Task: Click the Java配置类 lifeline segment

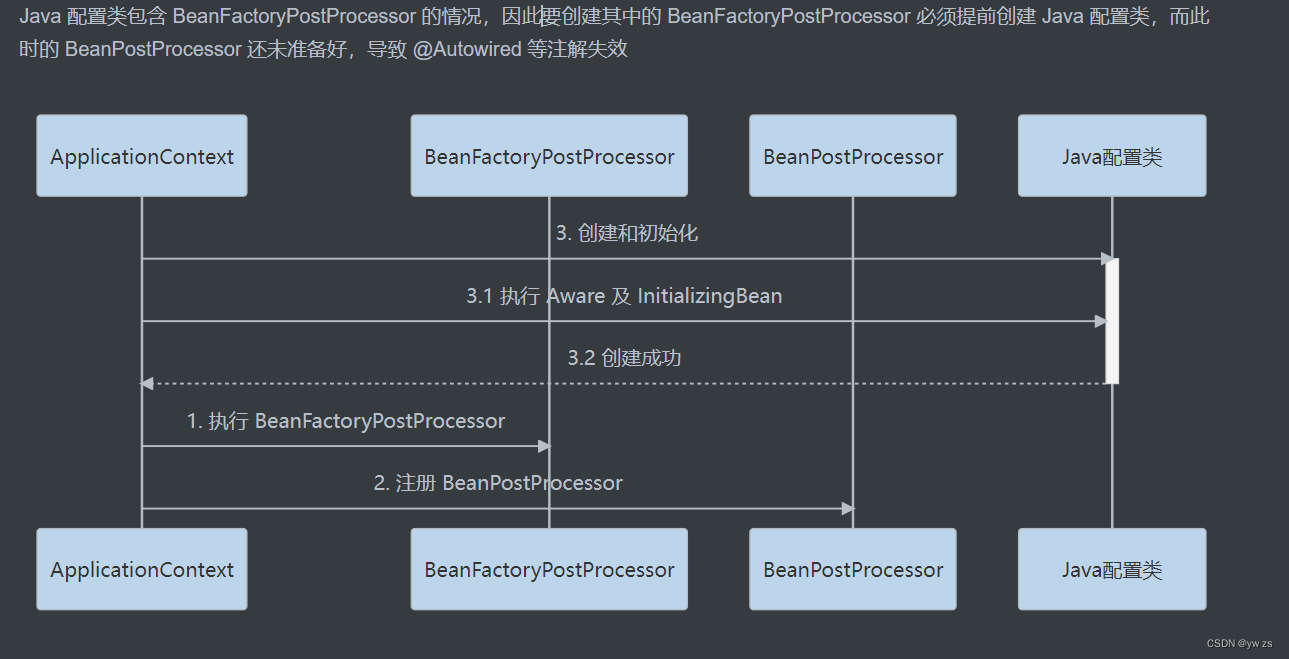Action: (x=1111, y=460)
